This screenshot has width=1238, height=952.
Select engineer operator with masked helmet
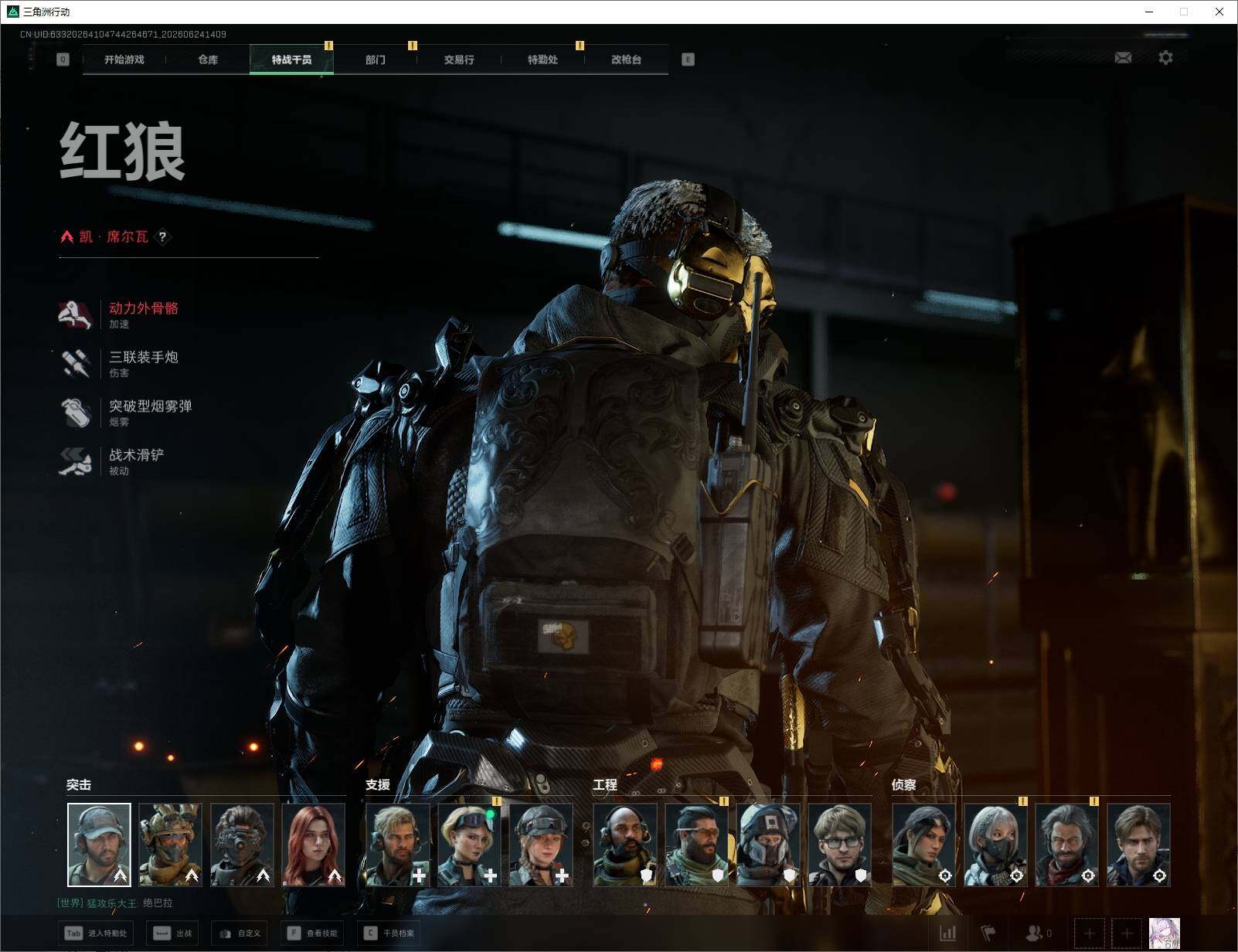coord(768,845)
